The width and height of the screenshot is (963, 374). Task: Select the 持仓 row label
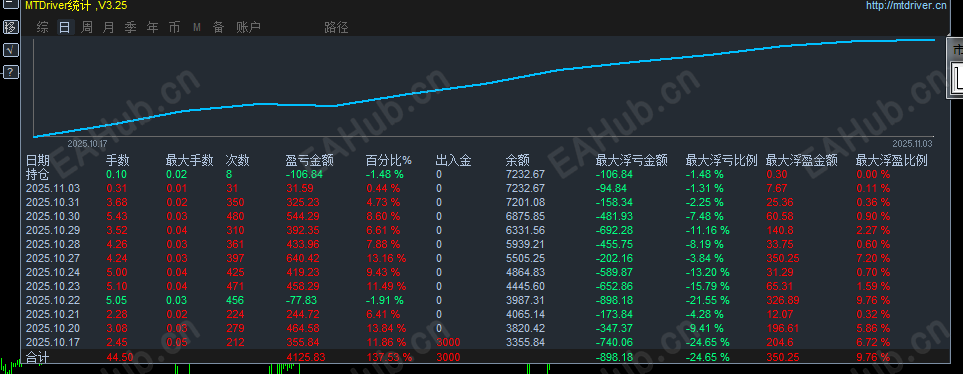click(x=37, y=174)
